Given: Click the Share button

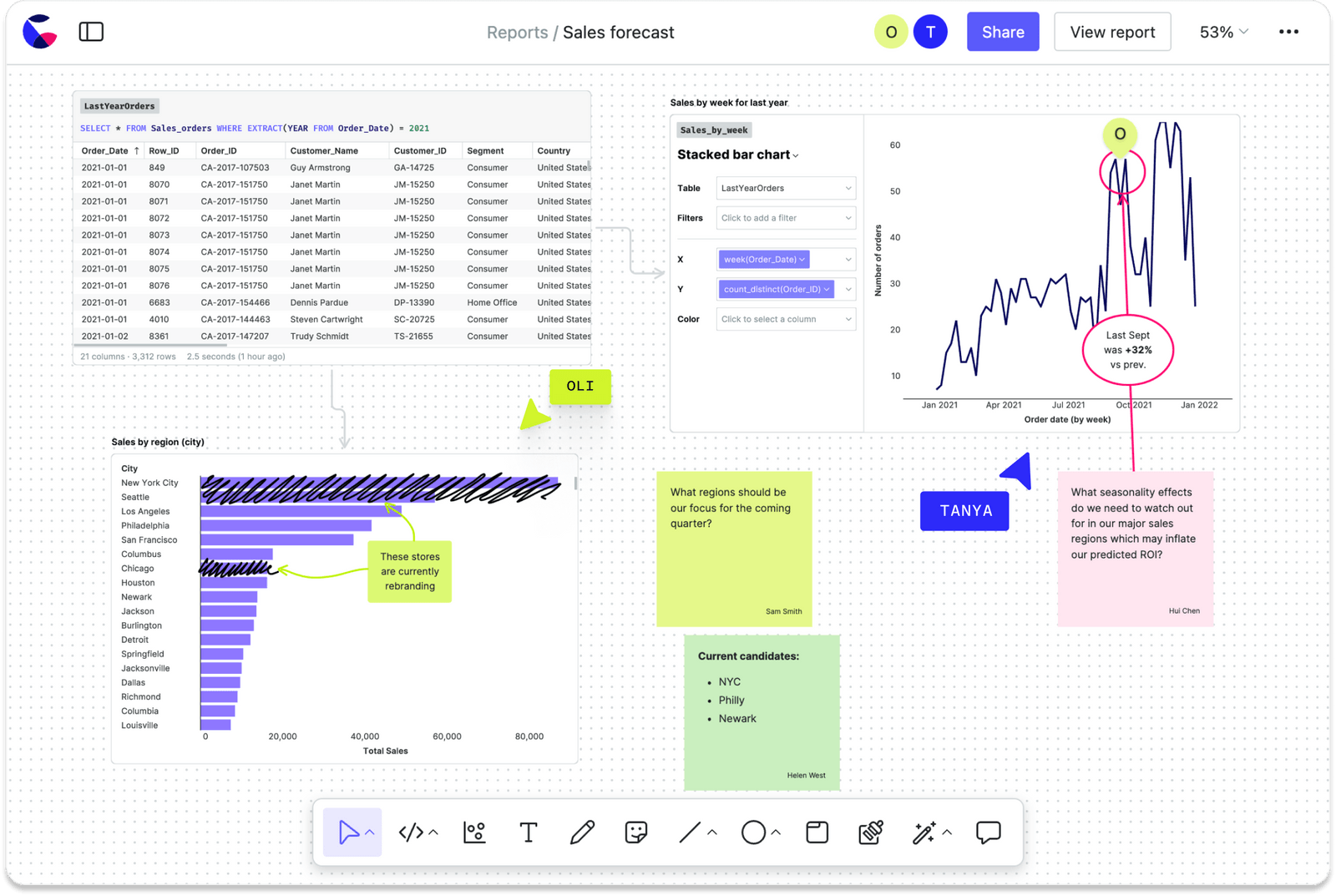Looking at the screenshot, I should tap(1002, 31).
